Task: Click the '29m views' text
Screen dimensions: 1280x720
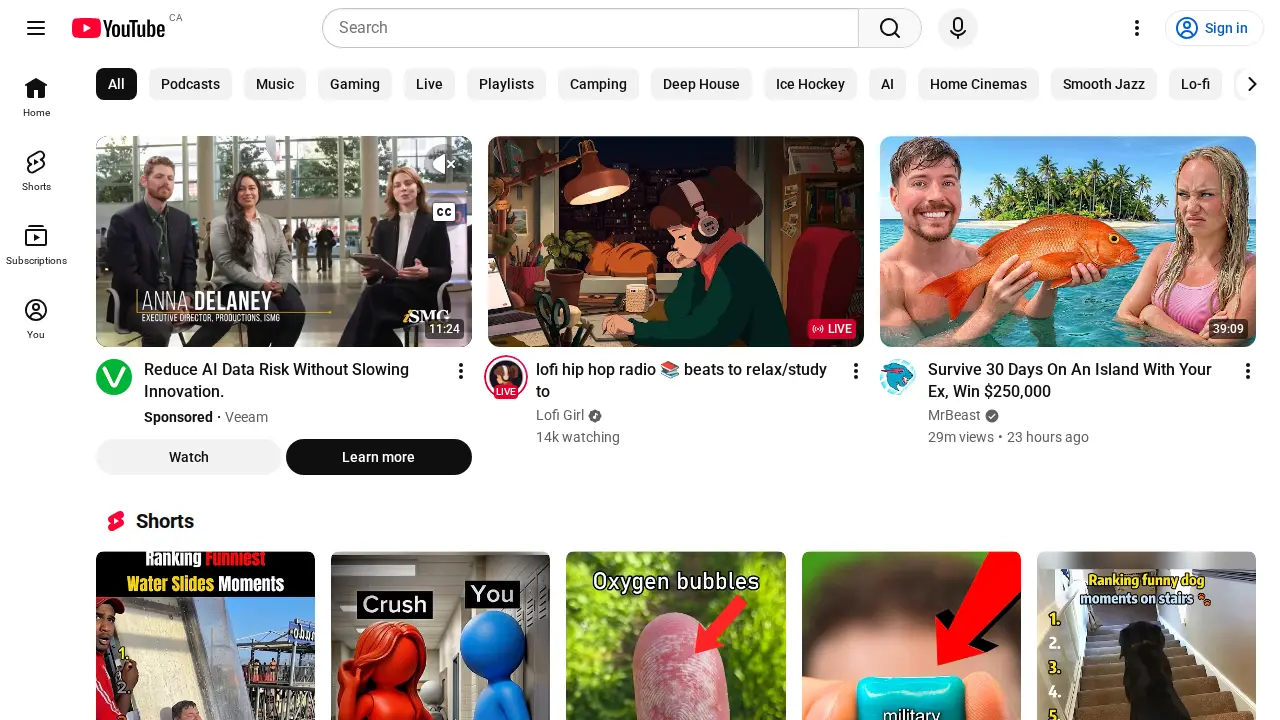Action: coord(961,437)
